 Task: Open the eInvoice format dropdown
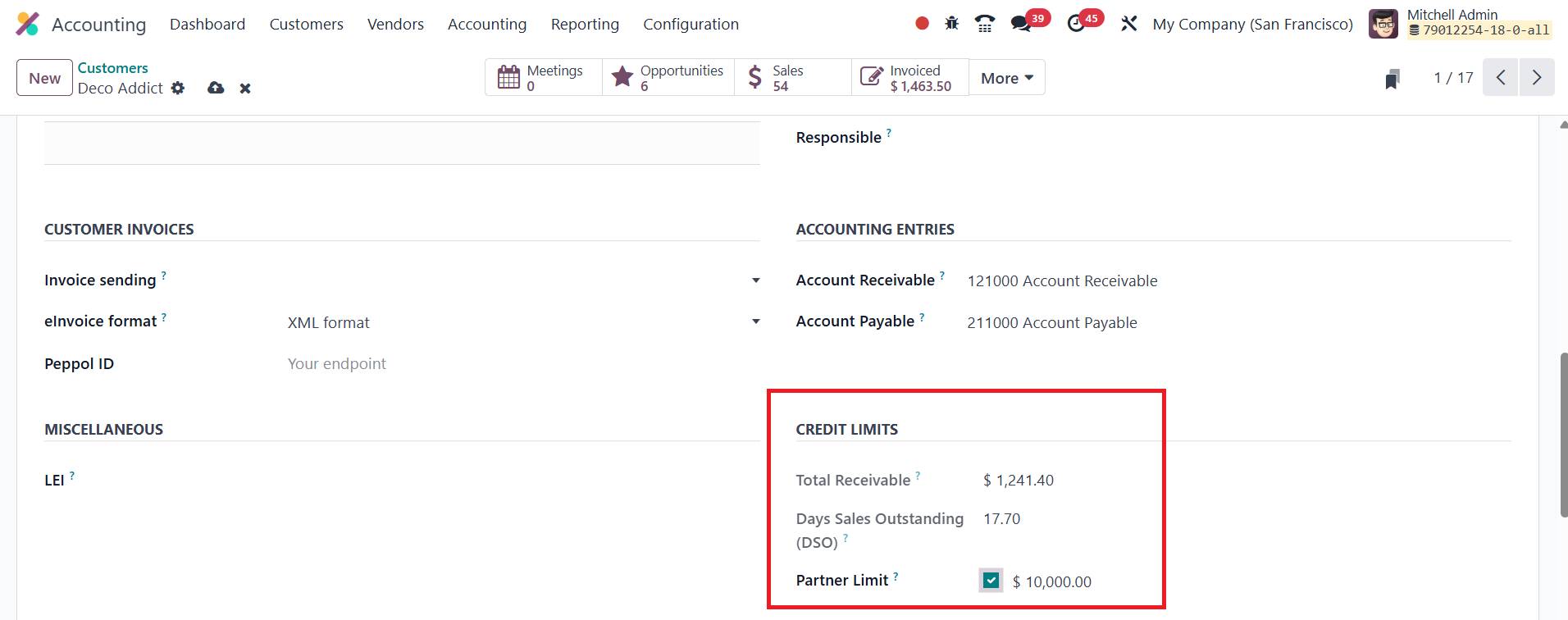pyautogui.click(x=755, y=322)
